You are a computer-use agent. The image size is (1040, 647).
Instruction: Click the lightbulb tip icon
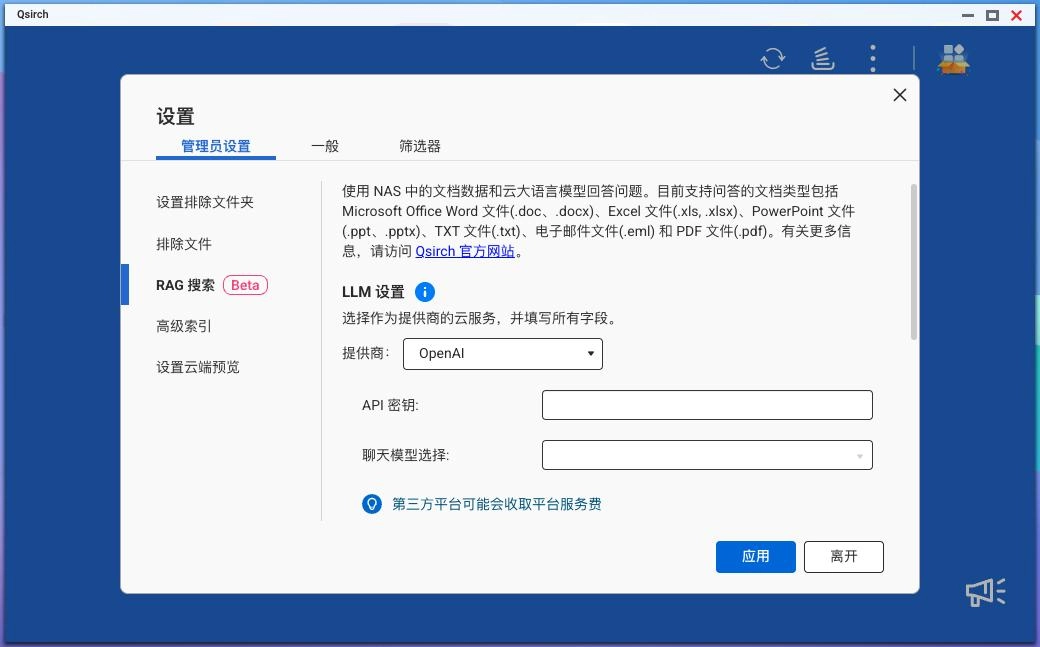point(372,504)
